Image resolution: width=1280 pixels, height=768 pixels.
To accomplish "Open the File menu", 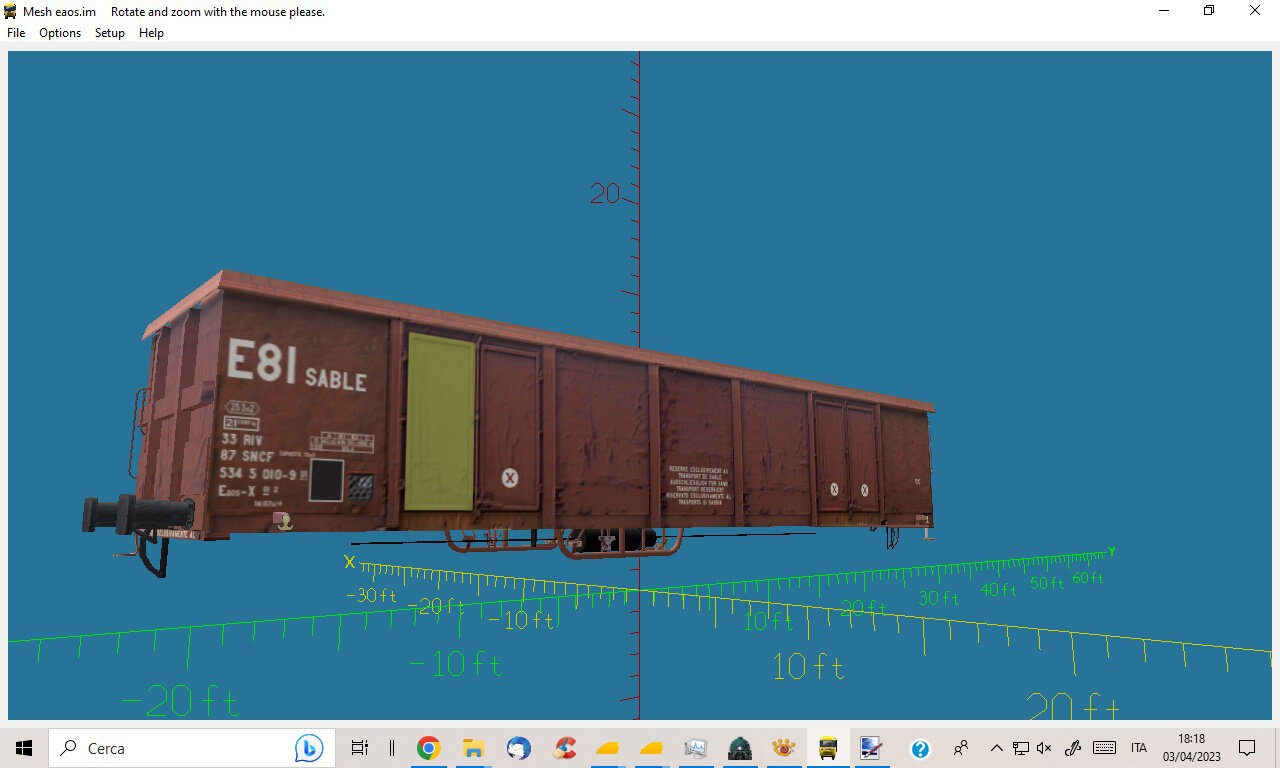I will tap(16, 33).
